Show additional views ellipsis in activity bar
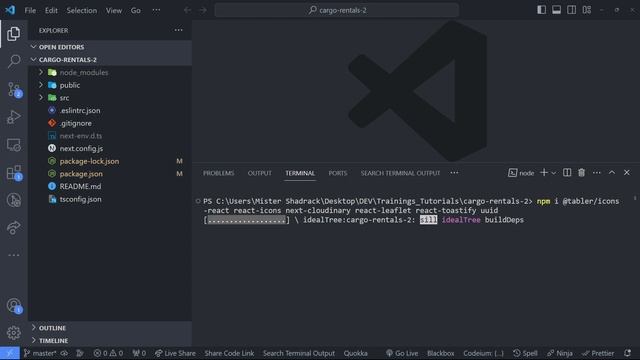640x360 pixels. point(13,255)
